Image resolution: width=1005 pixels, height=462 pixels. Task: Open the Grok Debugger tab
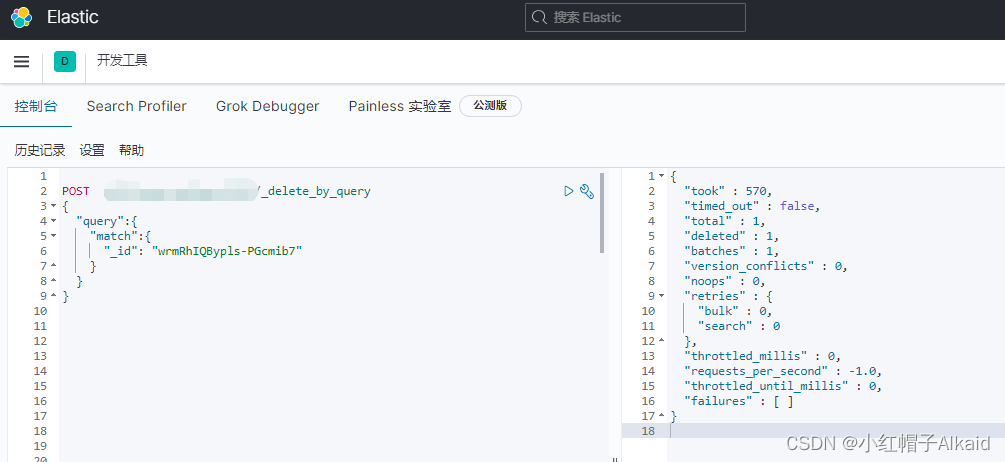(x=267, y=106)
